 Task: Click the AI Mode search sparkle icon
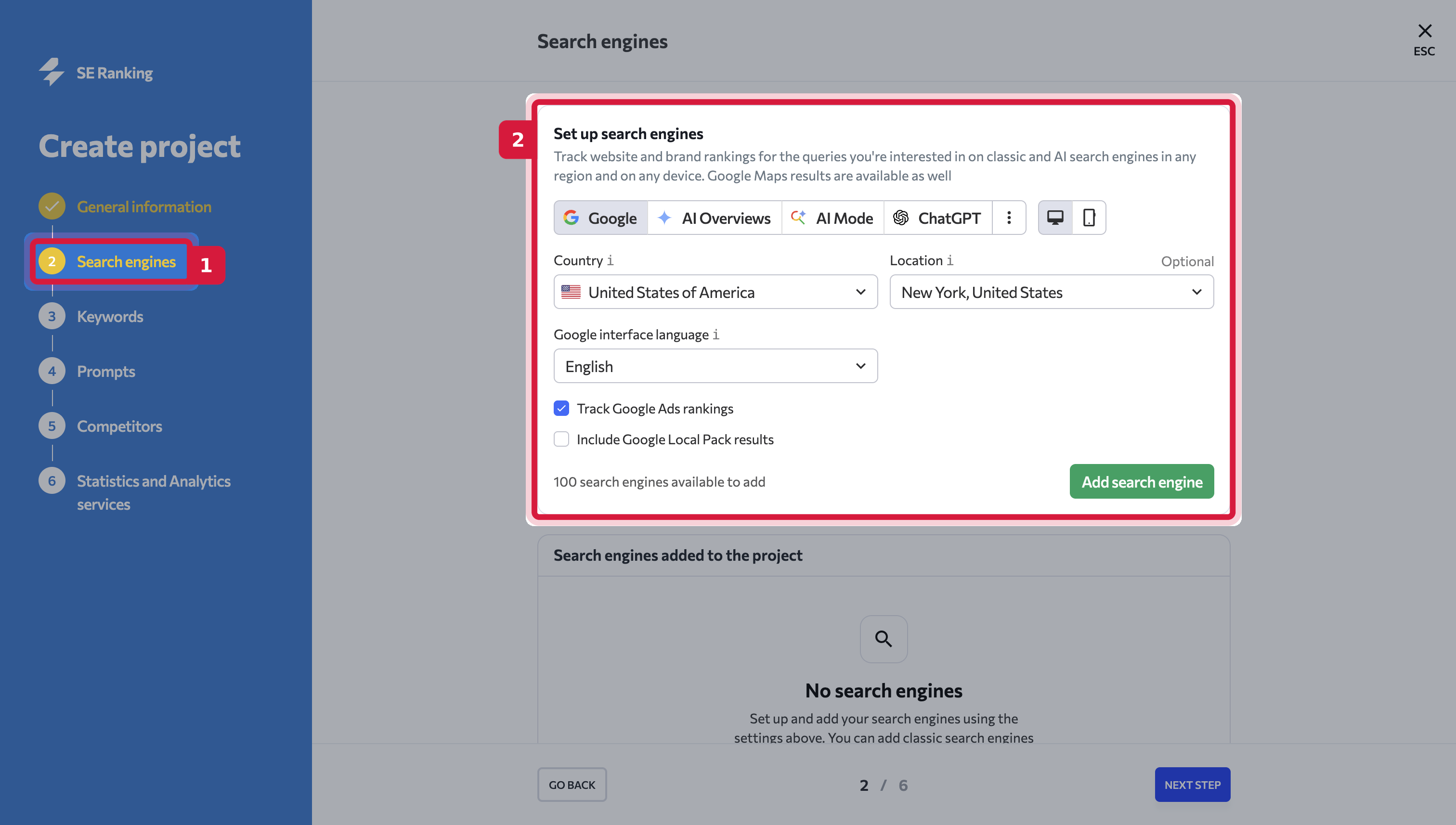799,218
